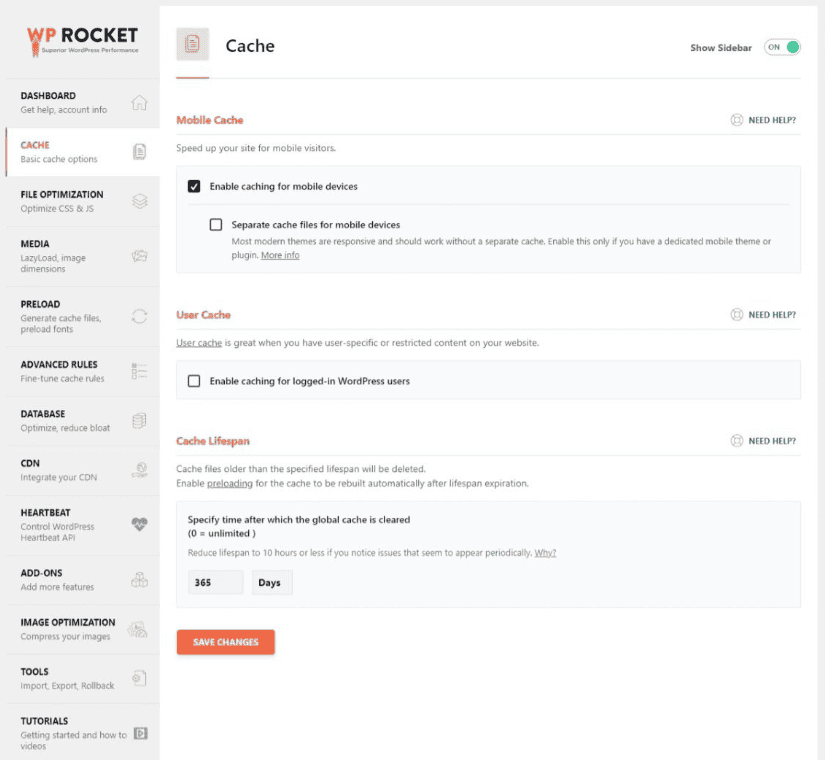Toggle the Show Sidebar switch off
Viewport: 825px width, 760px height.
click(x=782, y=47)
